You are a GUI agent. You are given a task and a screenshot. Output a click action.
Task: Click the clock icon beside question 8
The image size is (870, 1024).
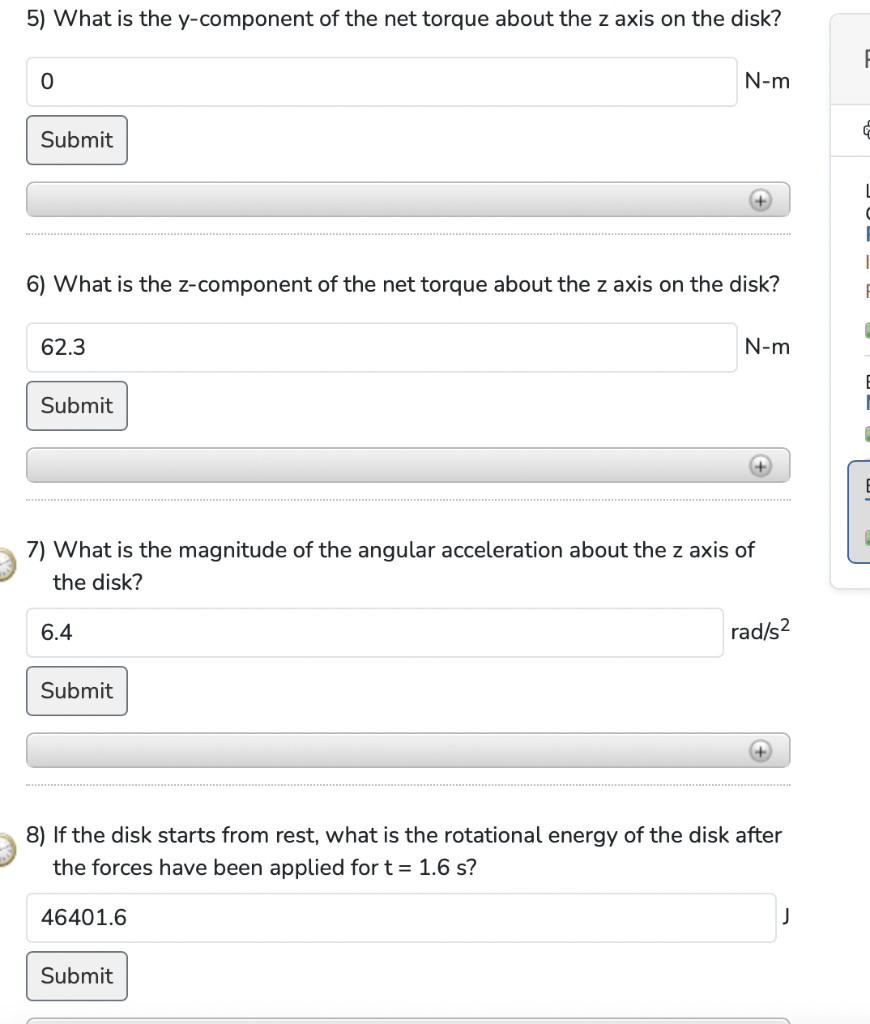tap(4, 851)
